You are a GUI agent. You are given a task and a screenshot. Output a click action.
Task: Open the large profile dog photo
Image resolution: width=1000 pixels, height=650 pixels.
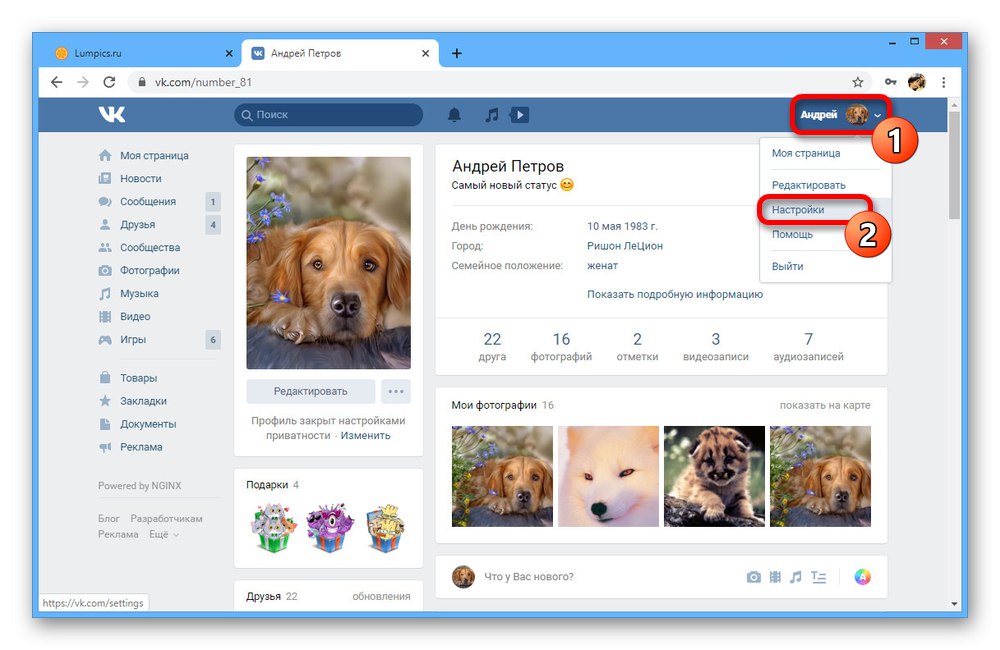[x=328, y=263]
